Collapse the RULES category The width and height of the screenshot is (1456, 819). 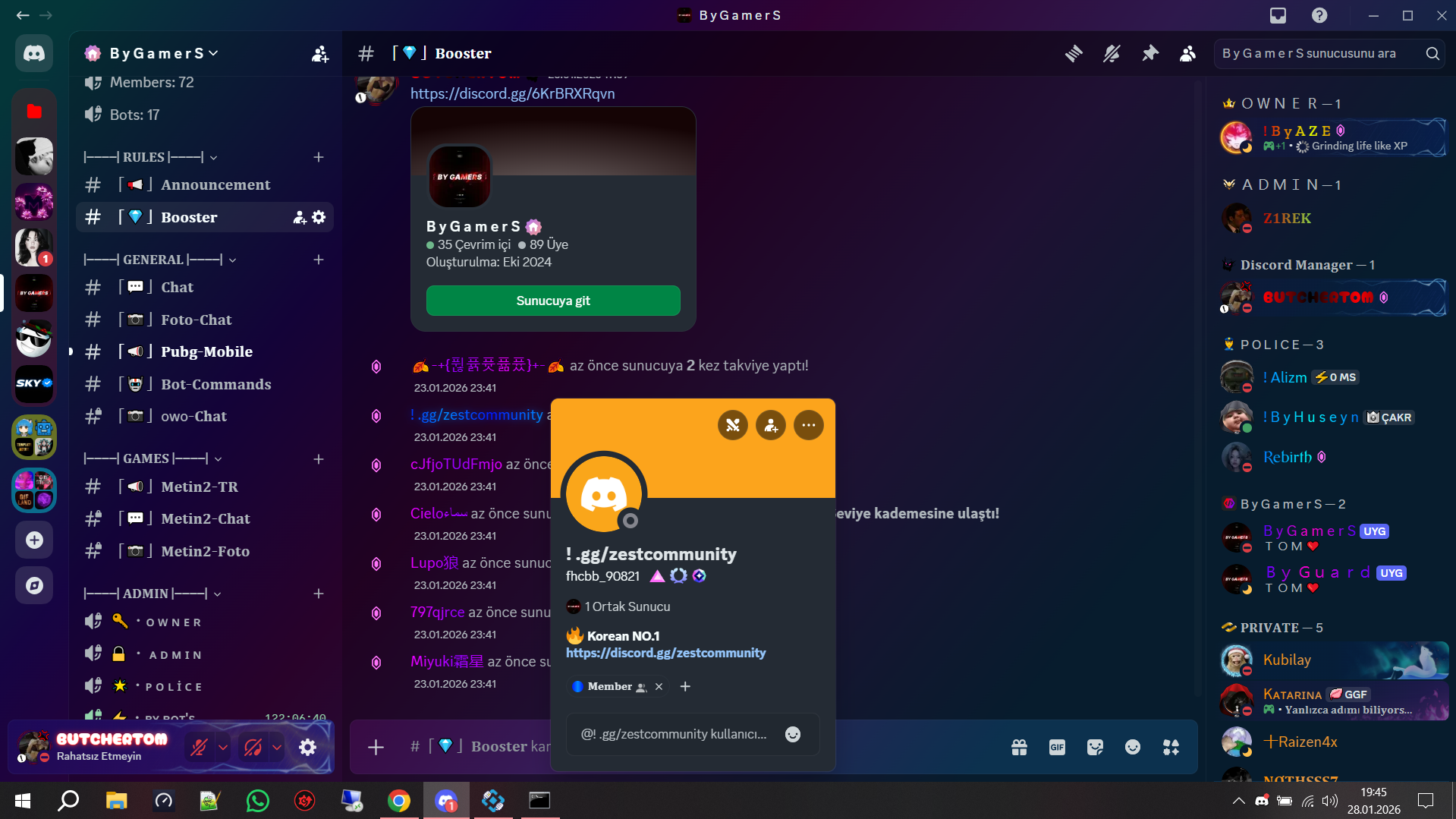pyautogui.click(x=150, y=157)
